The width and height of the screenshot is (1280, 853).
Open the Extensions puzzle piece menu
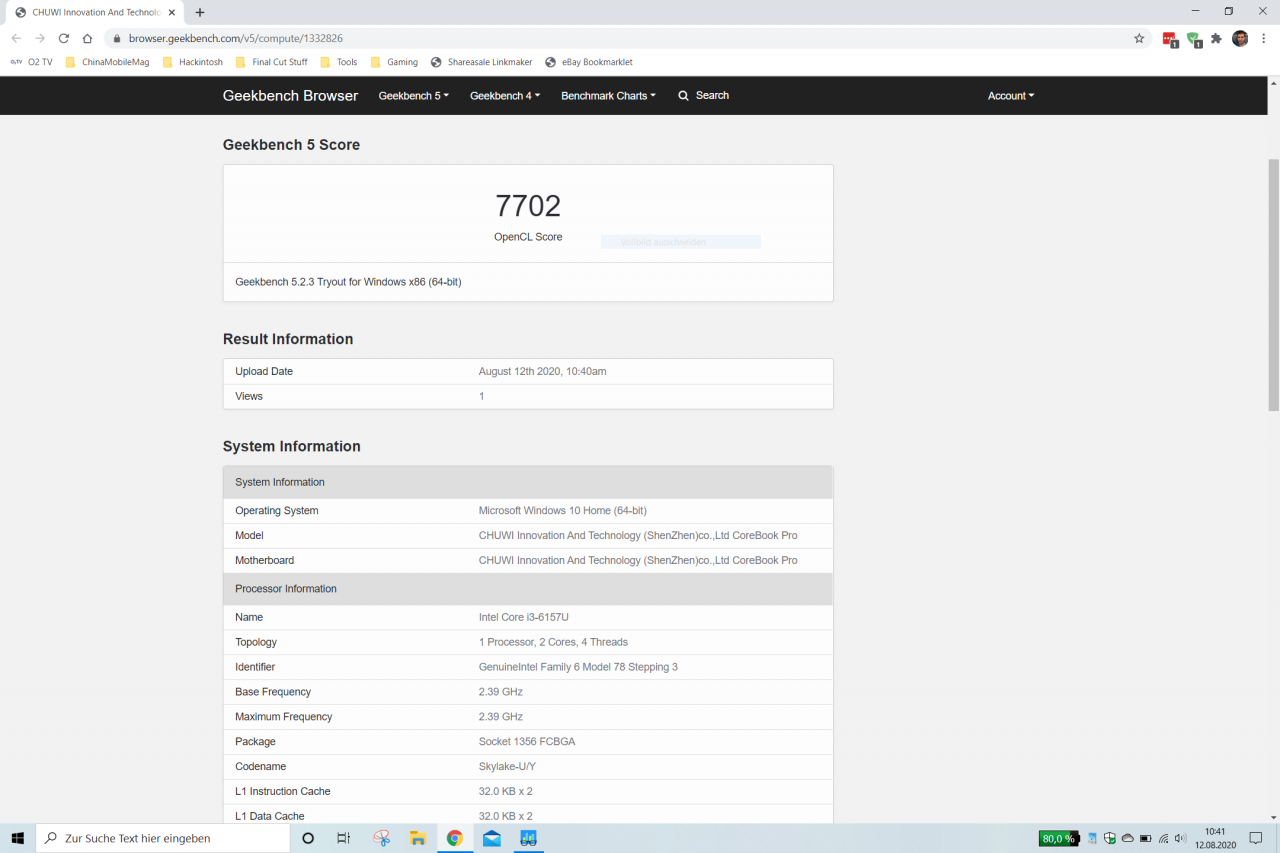coord(1216,38)
